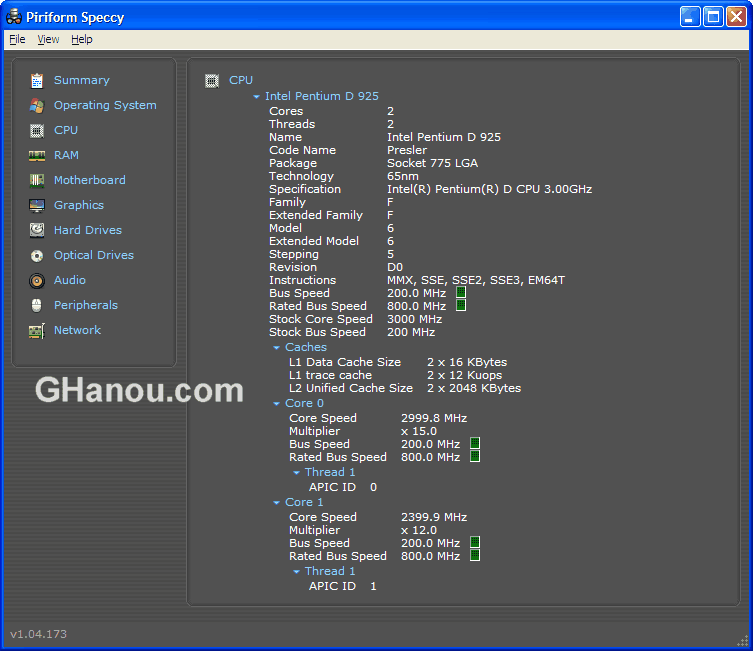Collapse the Caches section arrow

pos(276,348)
